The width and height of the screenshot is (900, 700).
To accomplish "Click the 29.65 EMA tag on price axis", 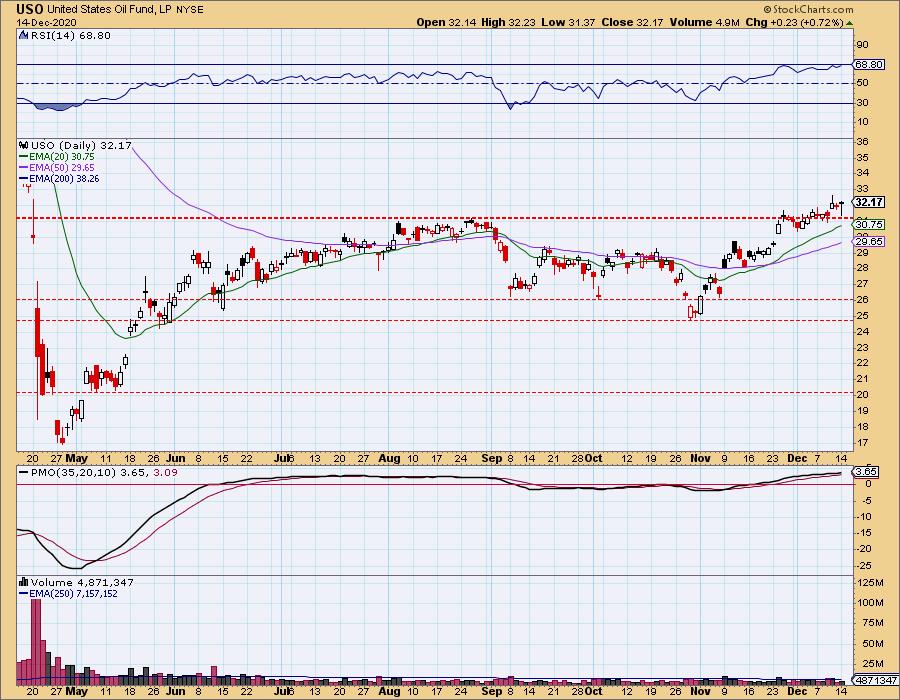I will (869, 242).
